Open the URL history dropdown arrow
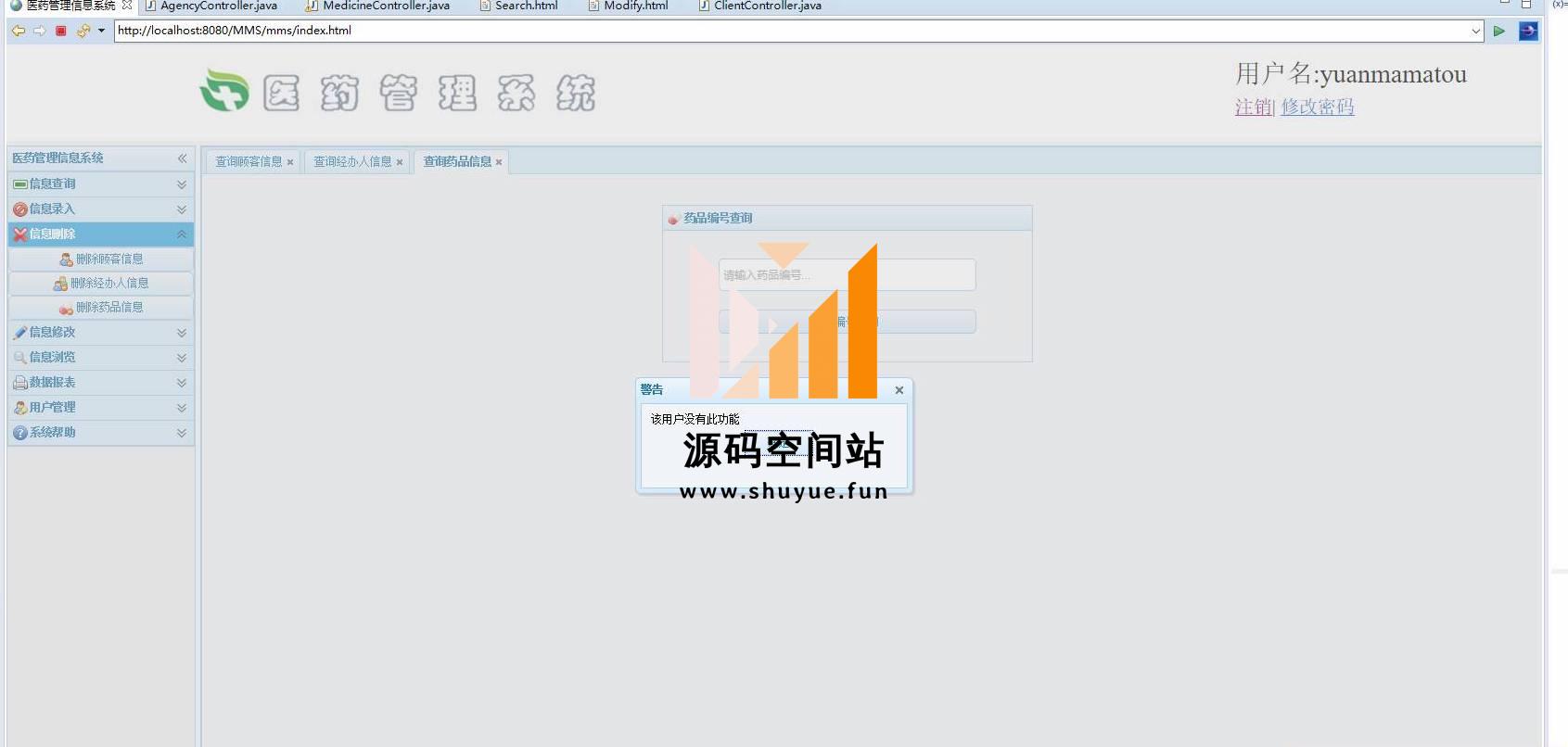 click(x=1475, y=31)
